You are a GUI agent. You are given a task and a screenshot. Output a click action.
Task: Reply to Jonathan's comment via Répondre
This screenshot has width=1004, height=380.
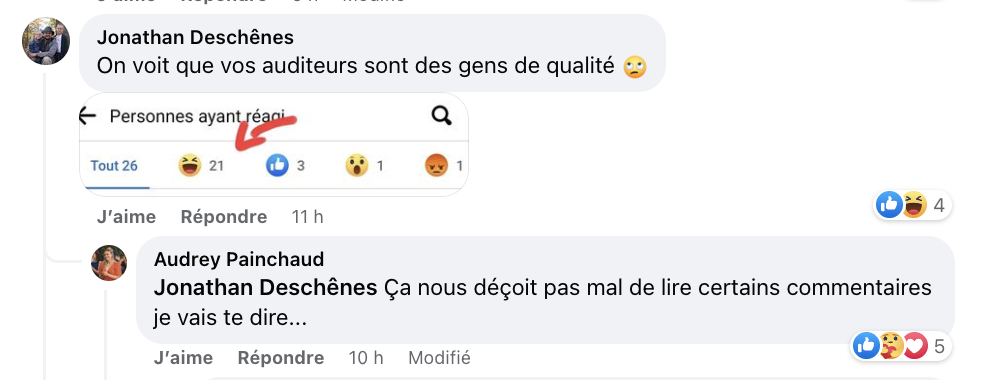[x=223, y=217]
